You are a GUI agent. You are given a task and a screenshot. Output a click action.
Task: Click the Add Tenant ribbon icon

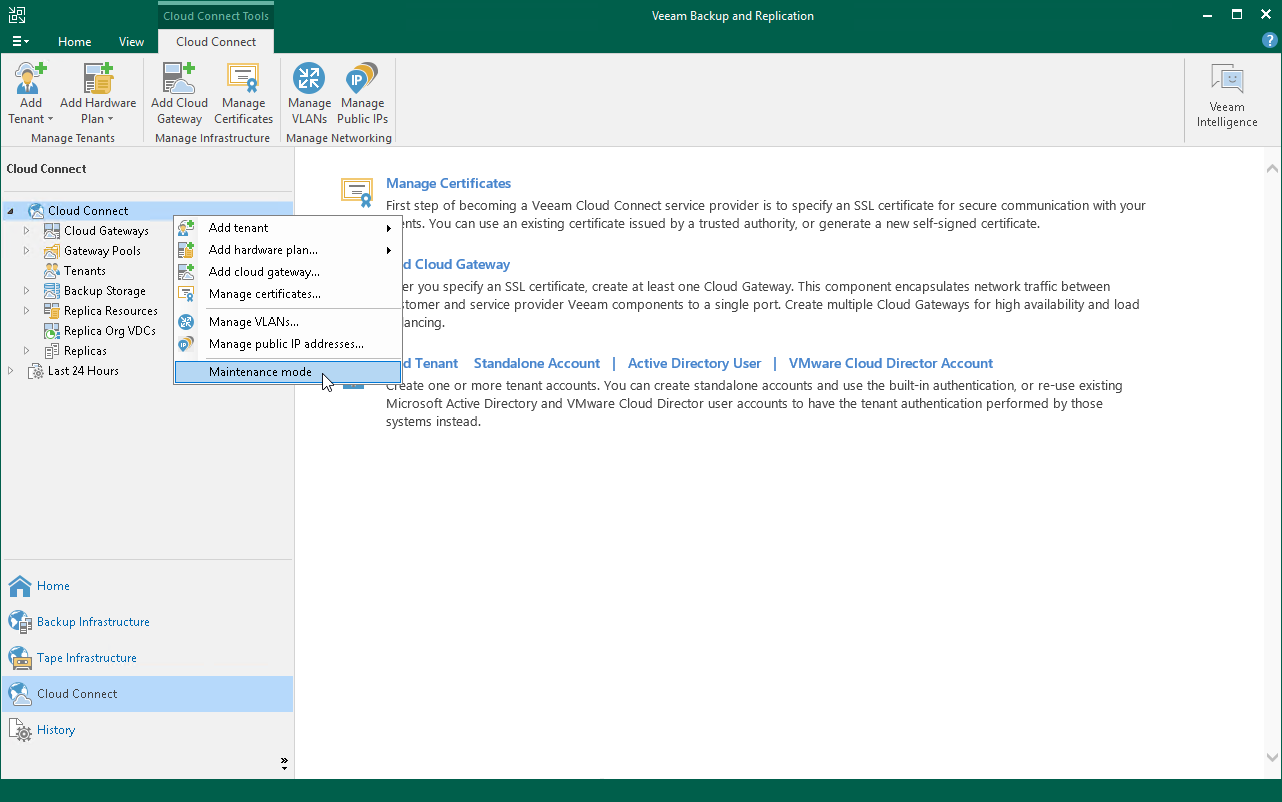pos(31,78)
